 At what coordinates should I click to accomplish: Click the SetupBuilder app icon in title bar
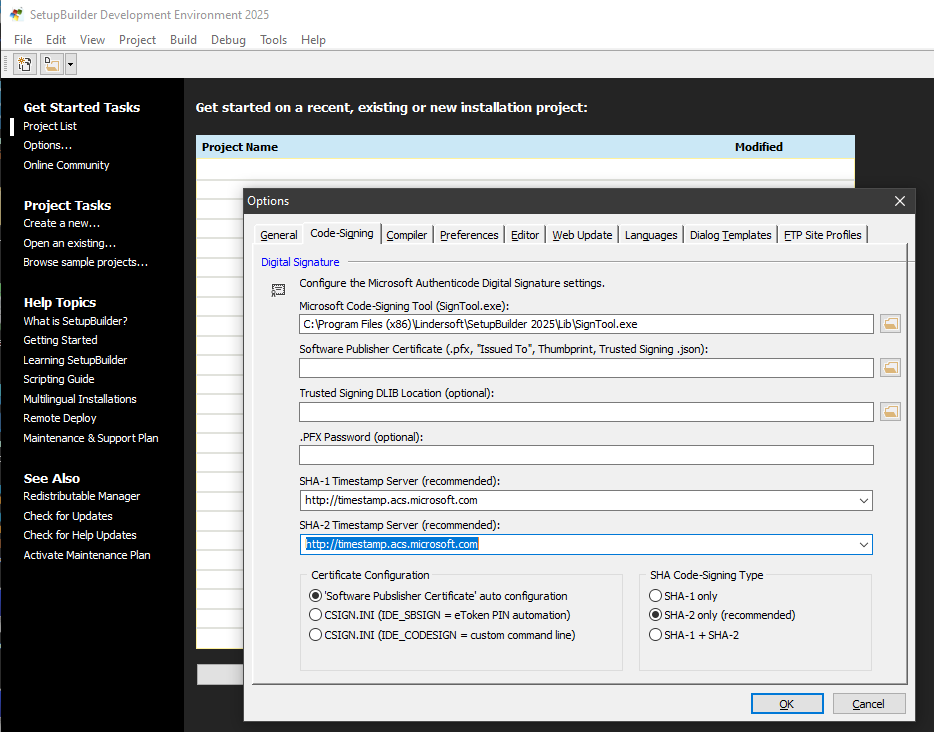(16, 15)
